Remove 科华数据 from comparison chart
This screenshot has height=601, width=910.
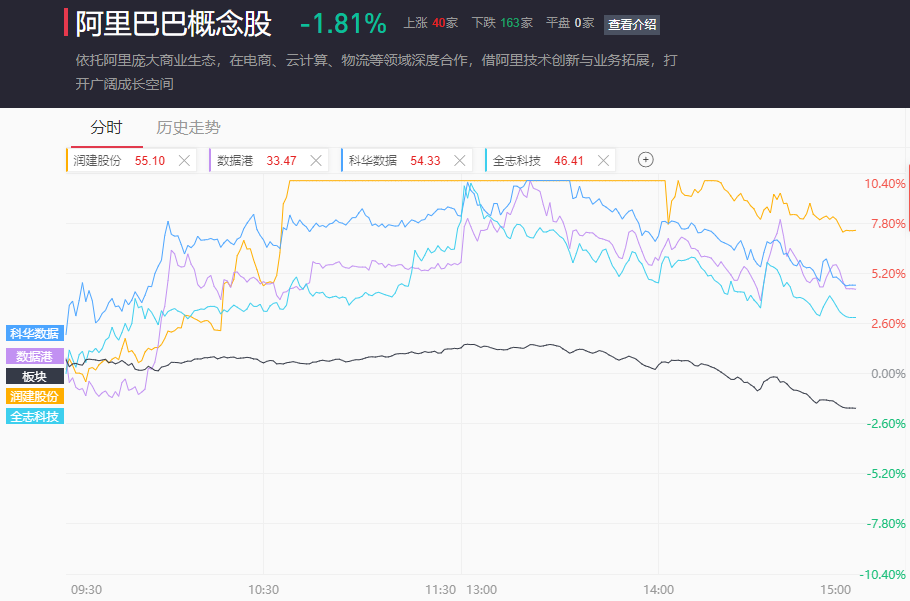[x=460, y=161]
